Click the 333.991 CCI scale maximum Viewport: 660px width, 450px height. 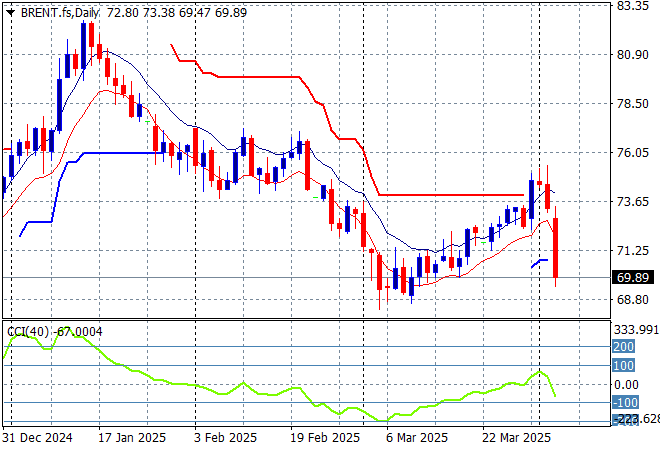coord(636,330)
